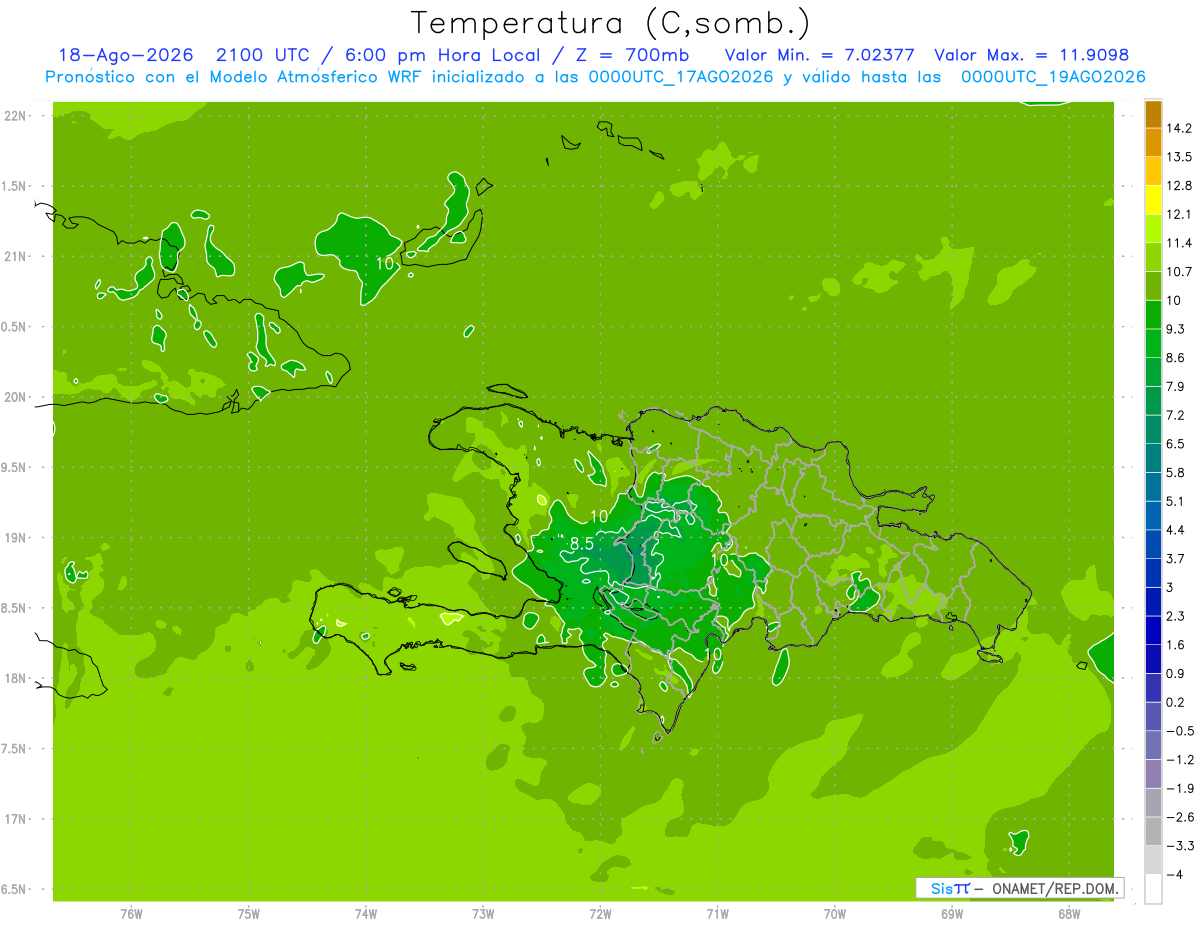Pick the blue swatch between 3 and 3.7

coord(1153,573)
